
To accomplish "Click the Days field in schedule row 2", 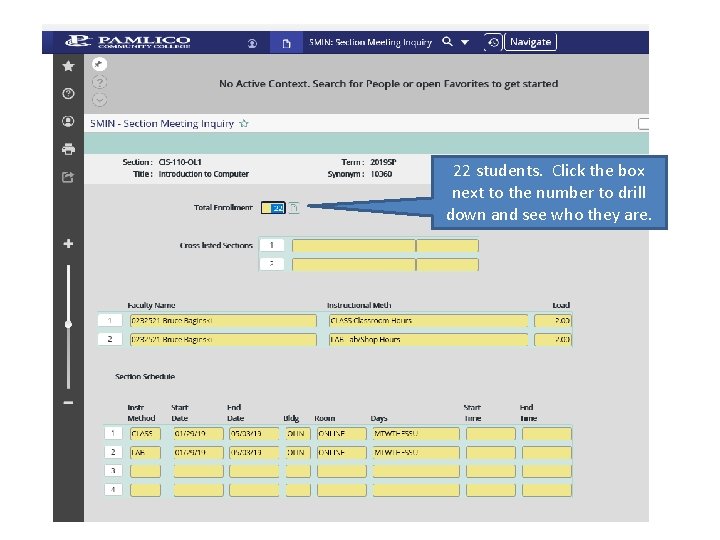I will click(x=416, y=452).
